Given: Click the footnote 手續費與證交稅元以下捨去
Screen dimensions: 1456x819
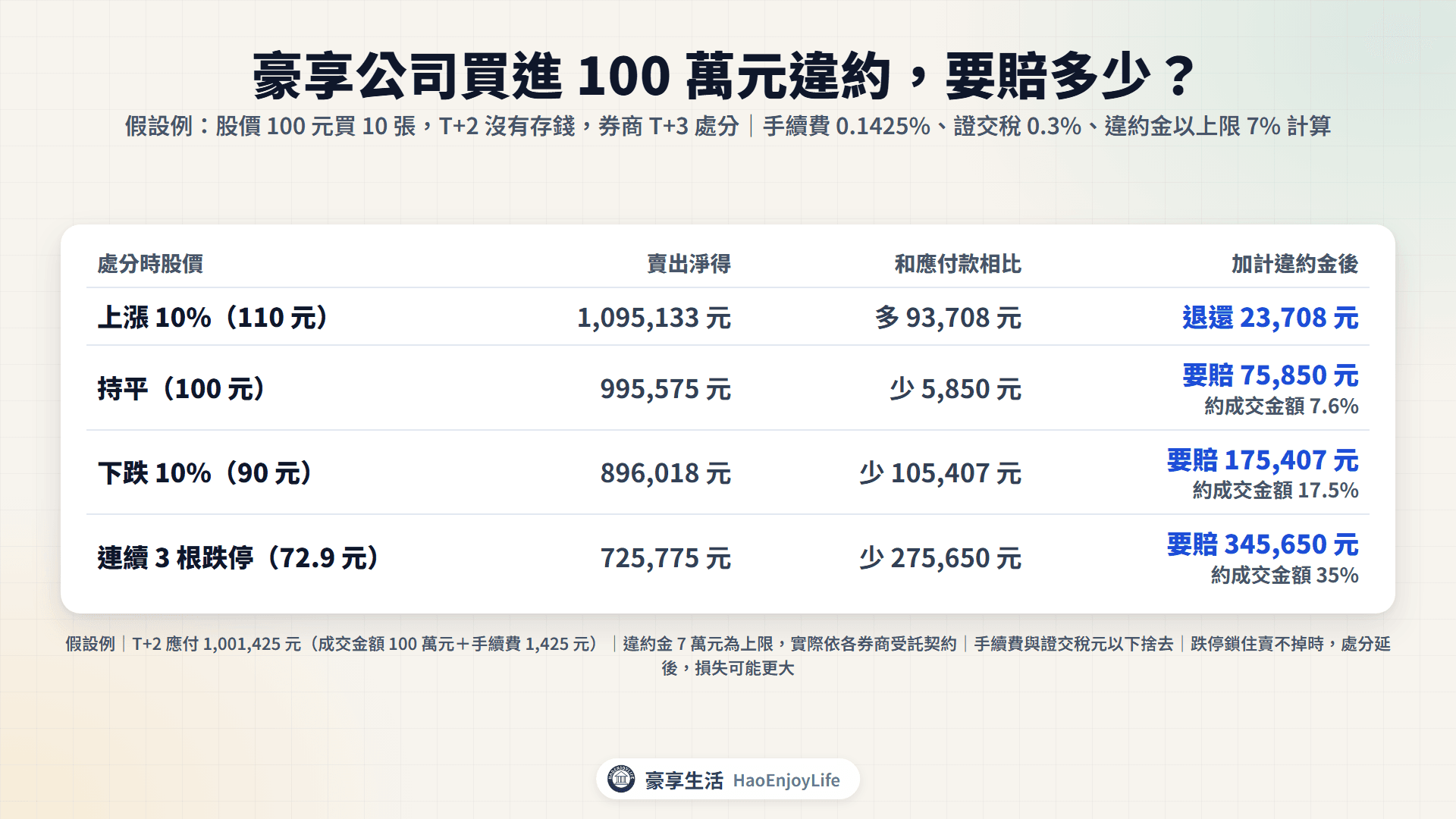Looking at the screenshot, I should 1073,644.
